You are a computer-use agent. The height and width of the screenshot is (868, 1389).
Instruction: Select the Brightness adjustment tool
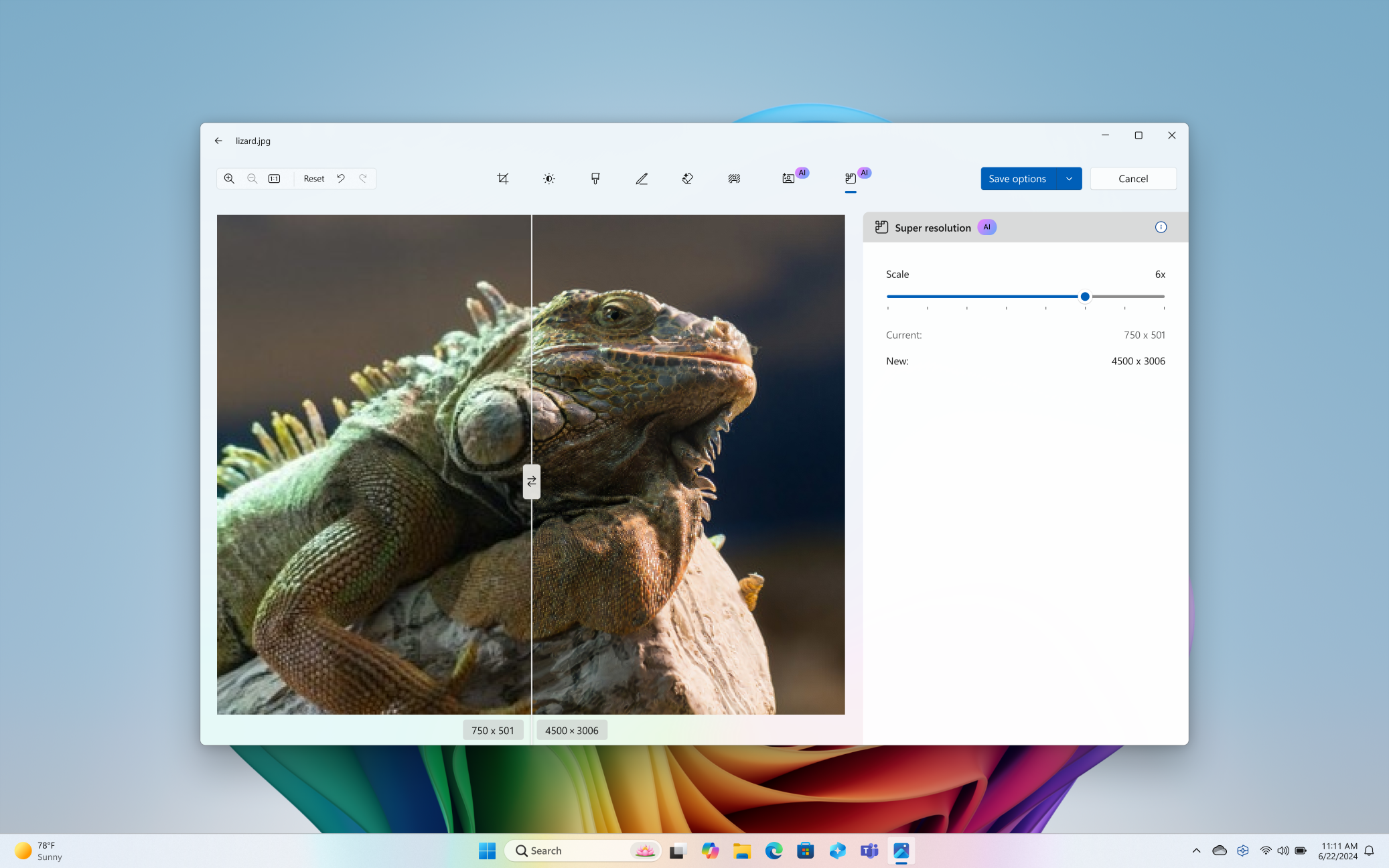tap(549, 178)
